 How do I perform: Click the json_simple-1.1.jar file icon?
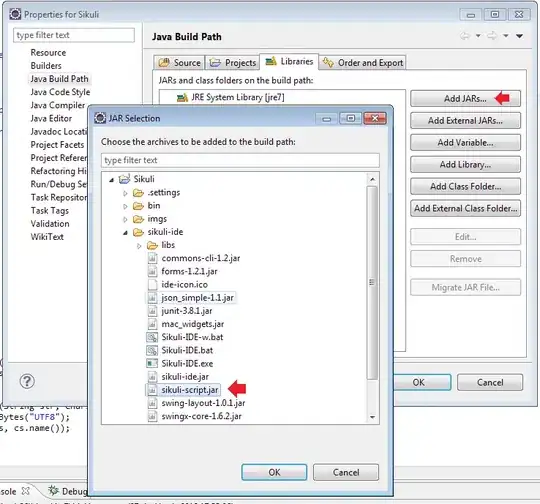(x=152, y=298)
